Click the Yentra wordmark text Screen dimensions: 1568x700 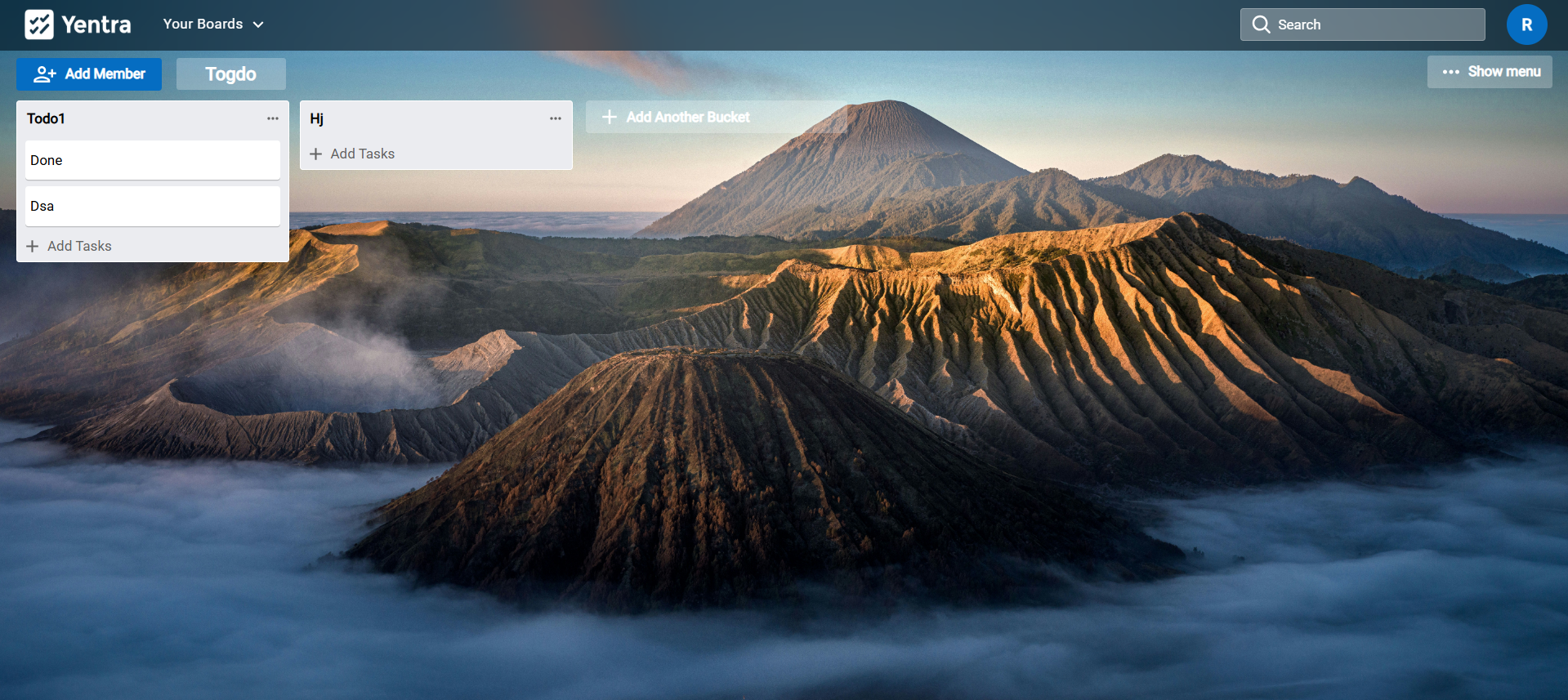click(x=96, y=25)
